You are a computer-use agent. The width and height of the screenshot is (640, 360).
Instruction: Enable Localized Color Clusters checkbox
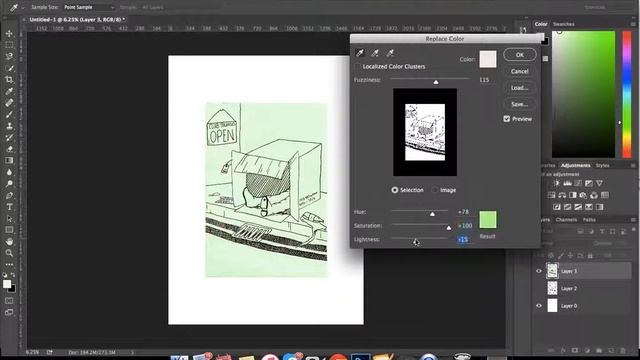pos(358,67)
